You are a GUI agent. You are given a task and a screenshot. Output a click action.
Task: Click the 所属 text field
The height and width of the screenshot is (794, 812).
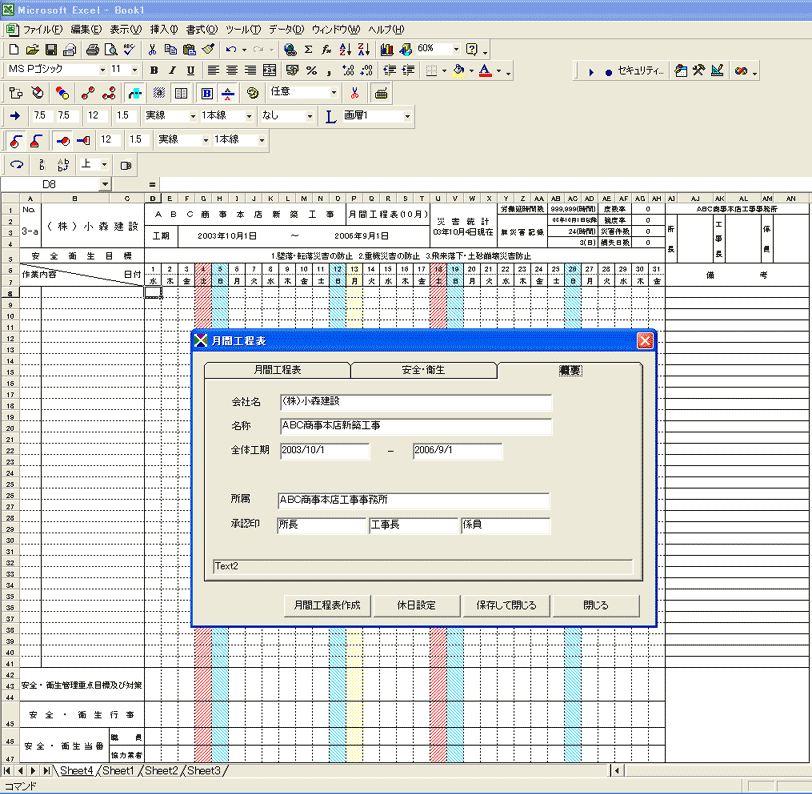pyautogui.click(x=413, y=500)
